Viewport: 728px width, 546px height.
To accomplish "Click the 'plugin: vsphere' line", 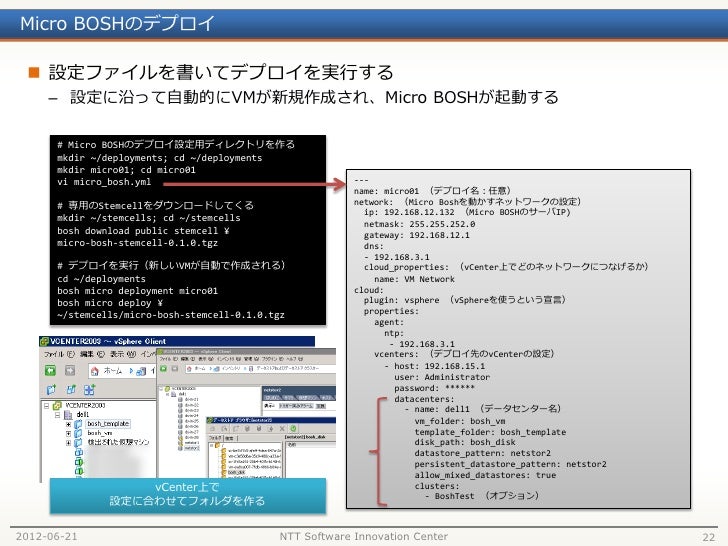I will pos(465,300).
